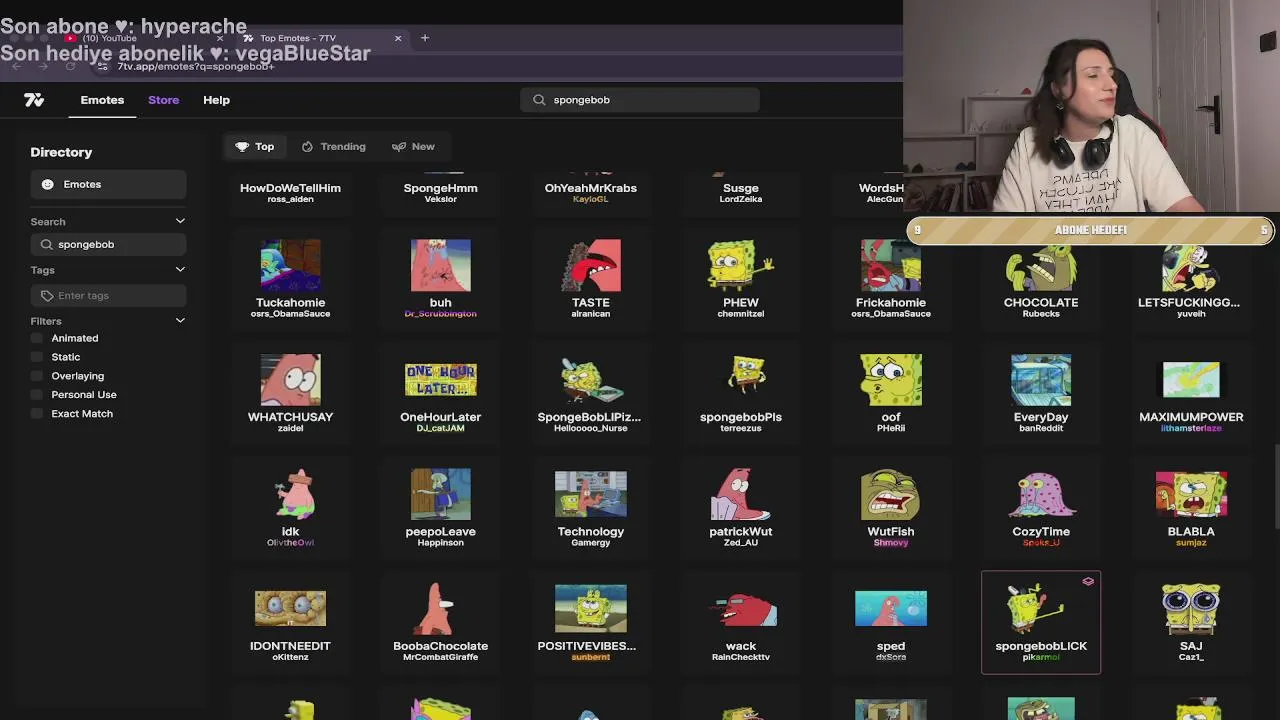
Task: Open the CozyTime emote
Action: point(1040,507)
